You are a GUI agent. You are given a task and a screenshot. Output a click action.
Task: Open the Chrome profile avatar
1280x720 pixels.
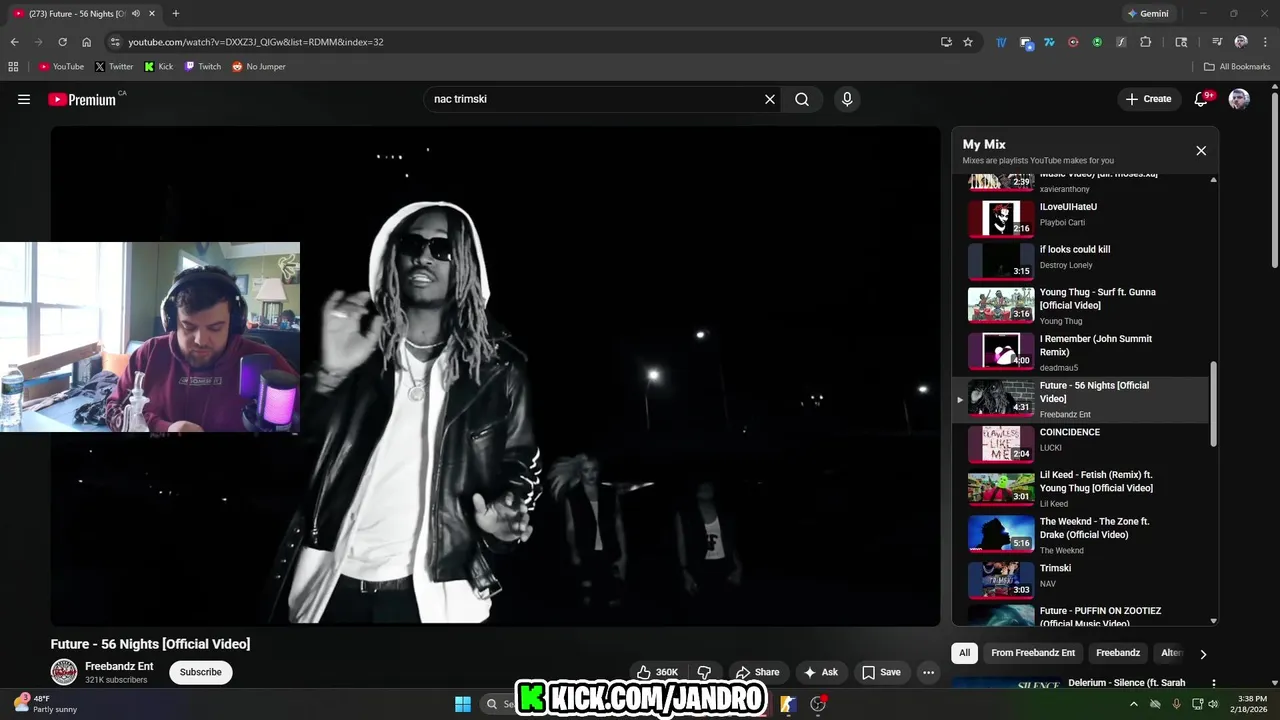pos(1241,42)
